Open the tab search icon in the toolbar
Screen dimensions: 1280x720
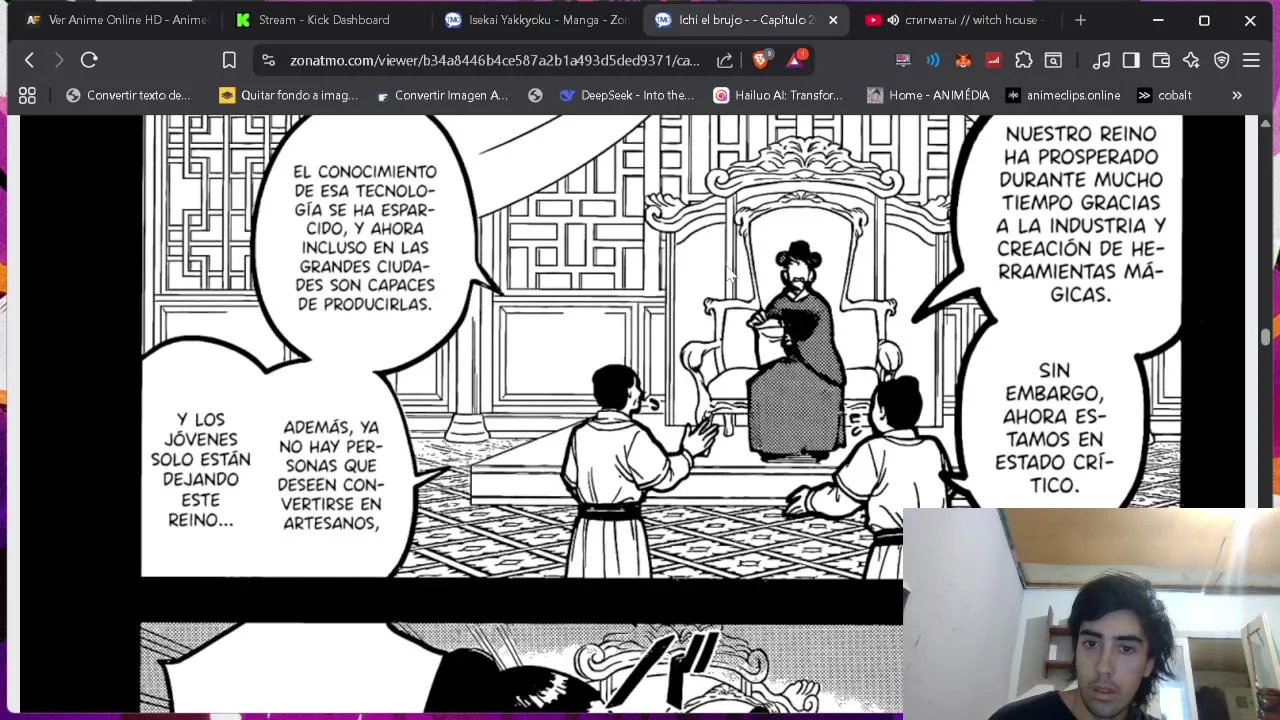pyautogui.click(x=1053, y=60)
